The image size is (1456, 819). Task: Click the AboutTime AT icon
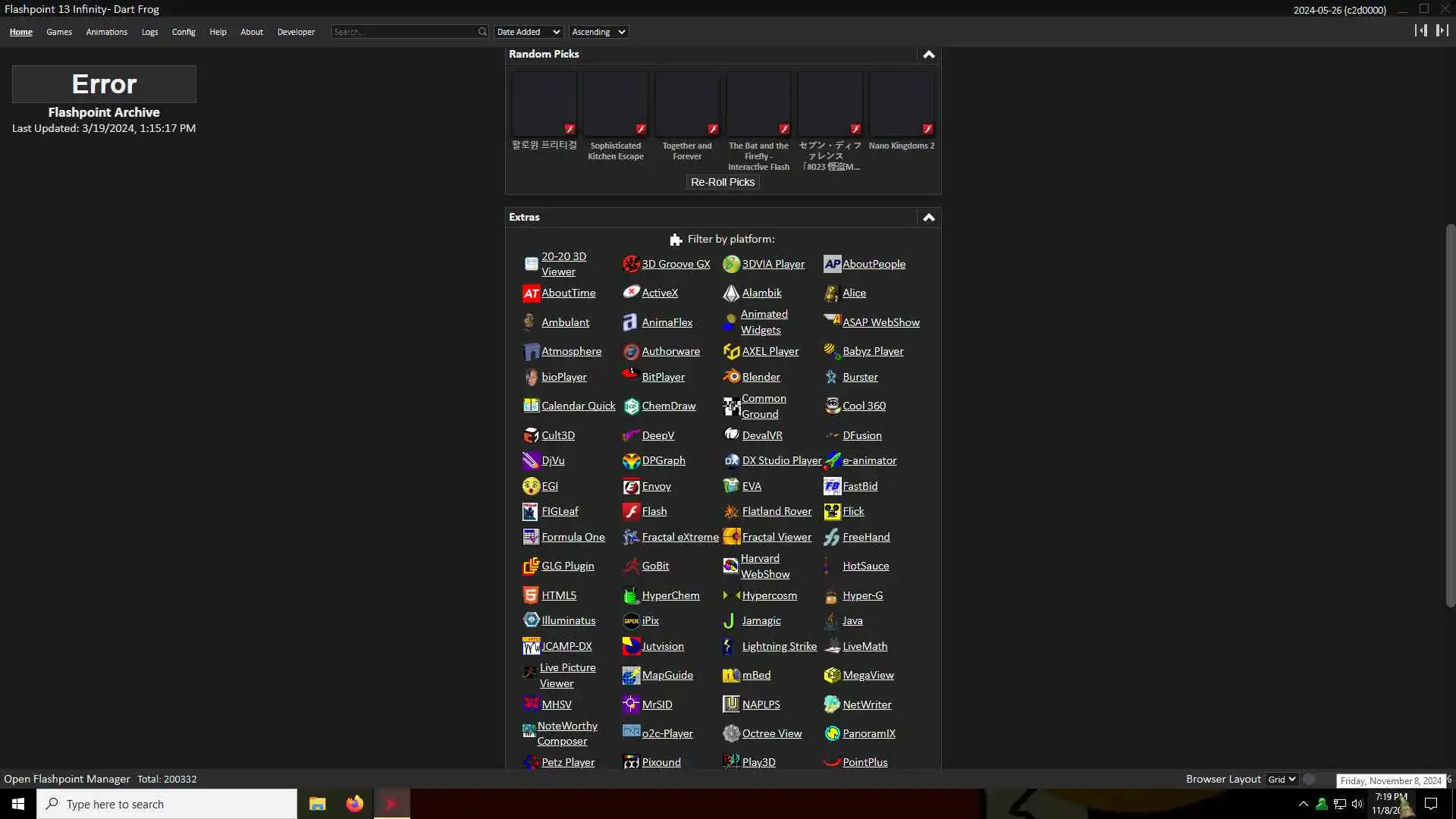pos(531,293)
